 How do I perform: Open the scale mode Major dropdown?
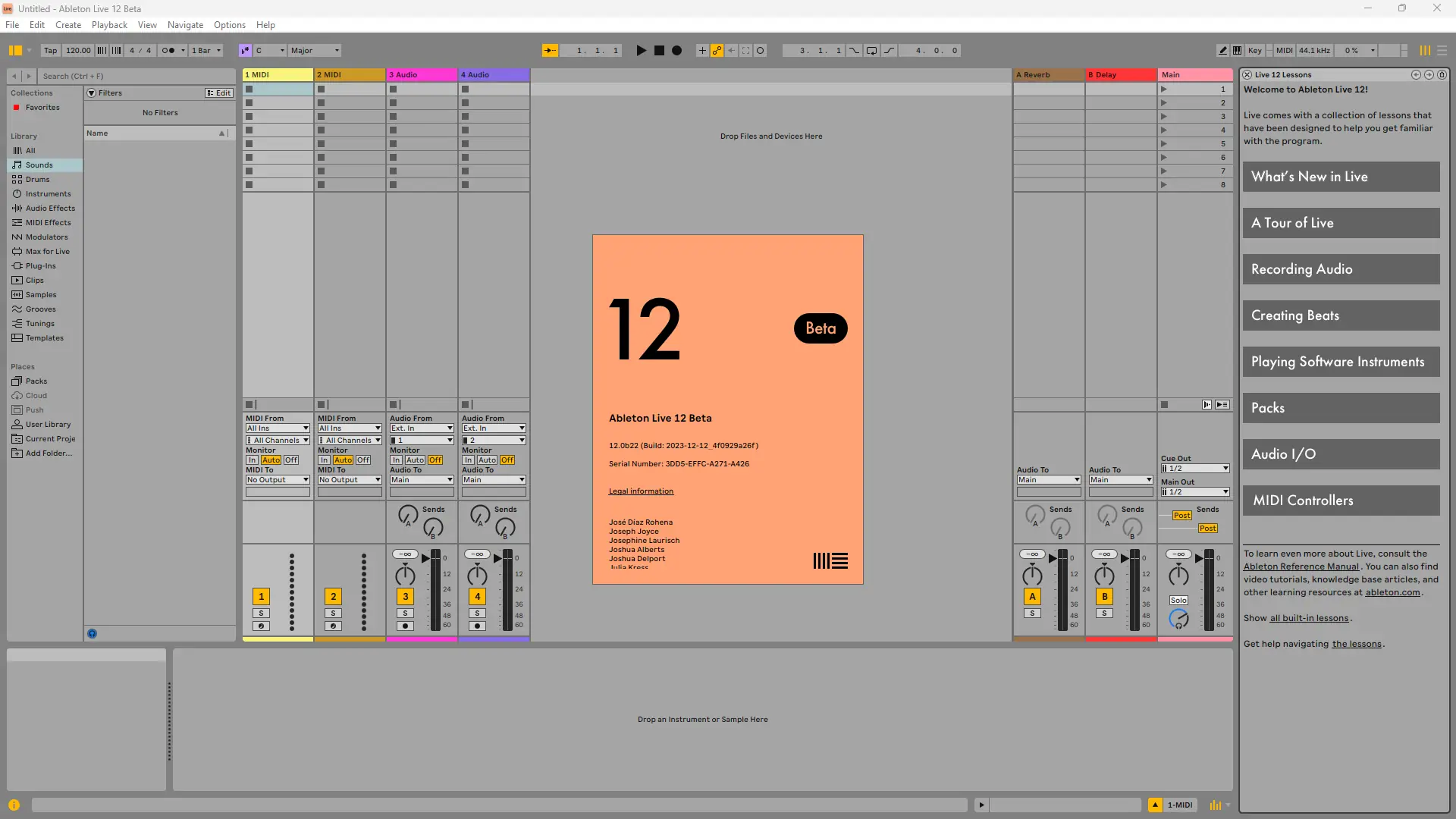point(315,51)
